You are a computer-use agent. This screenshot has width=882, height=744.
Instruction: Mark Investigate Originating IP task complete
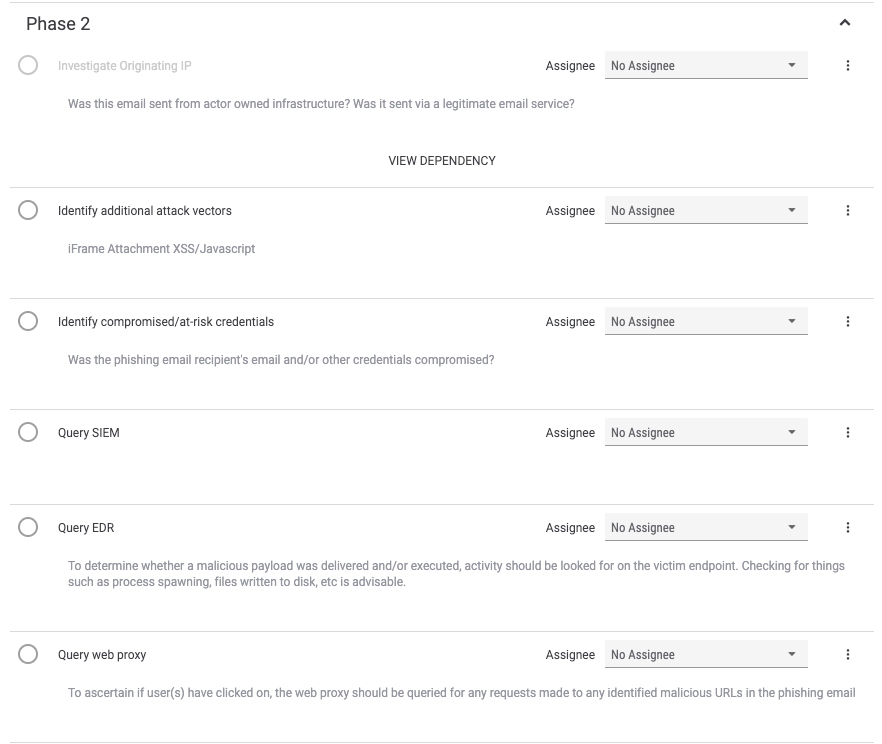[28, 65]
